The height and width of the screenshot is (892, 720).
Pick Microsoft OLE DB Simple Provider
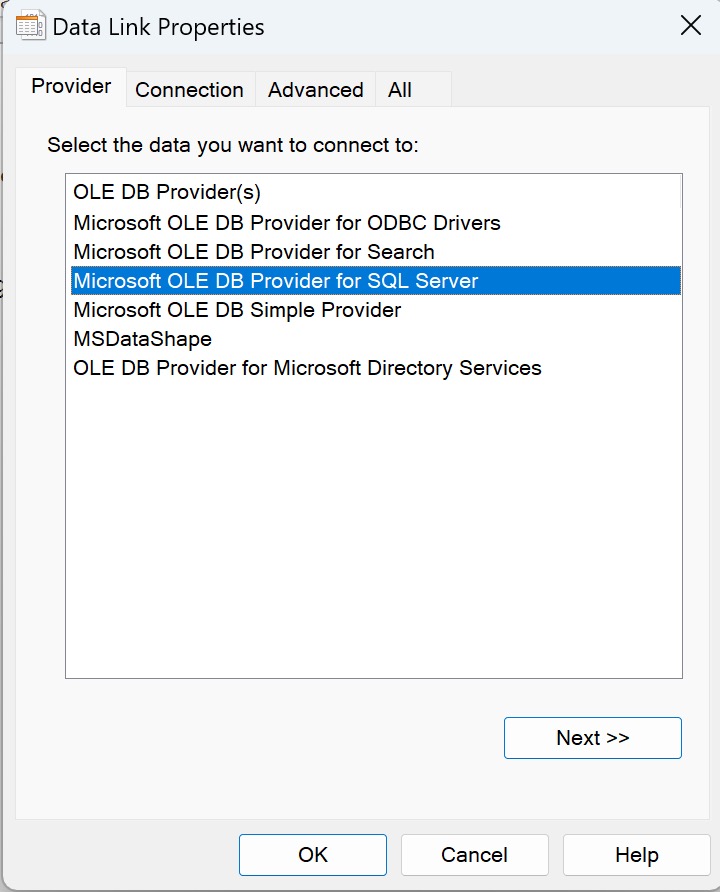237,310
